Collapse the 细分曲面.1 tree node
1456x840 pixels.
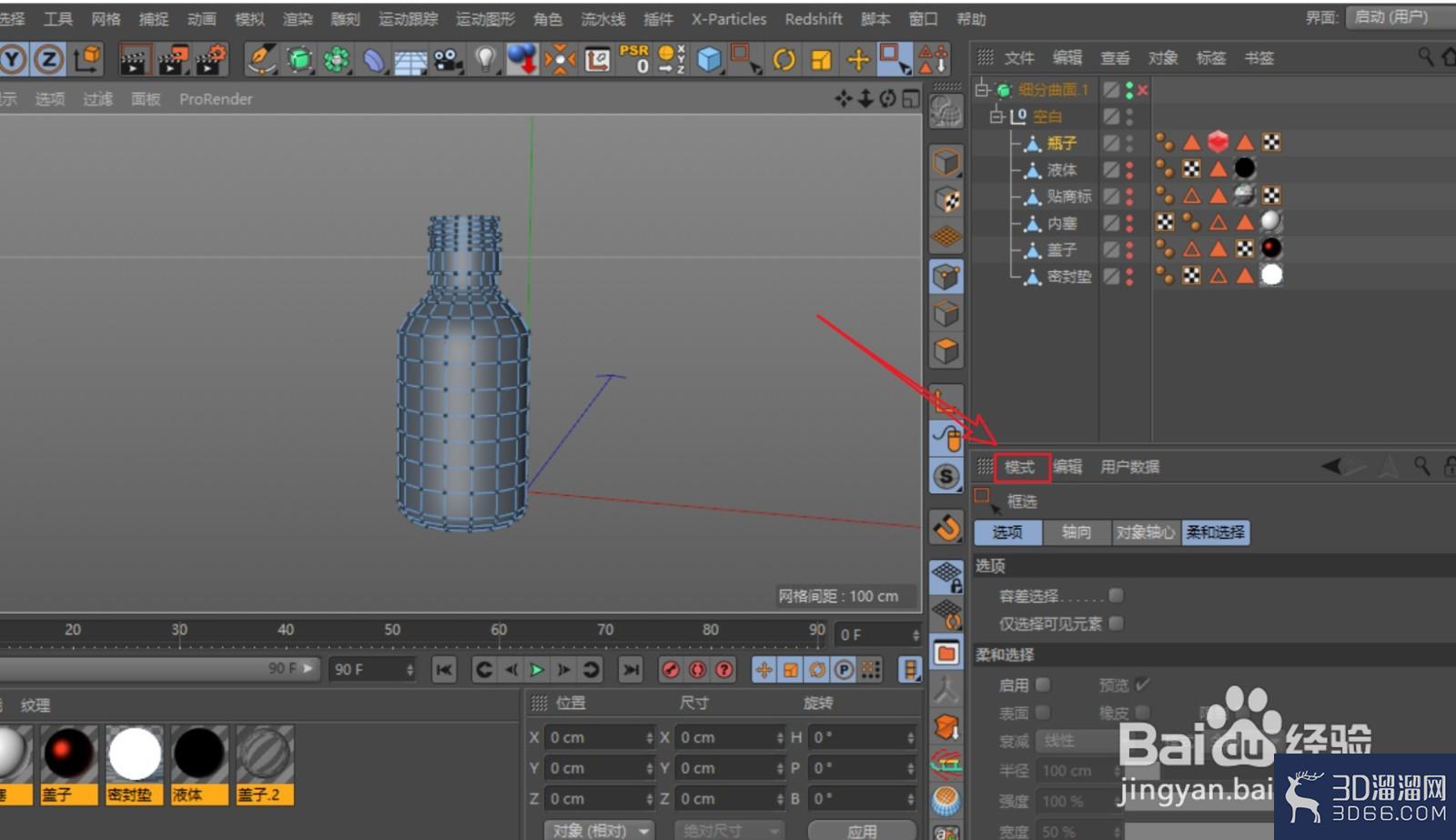tap(982, 89)
